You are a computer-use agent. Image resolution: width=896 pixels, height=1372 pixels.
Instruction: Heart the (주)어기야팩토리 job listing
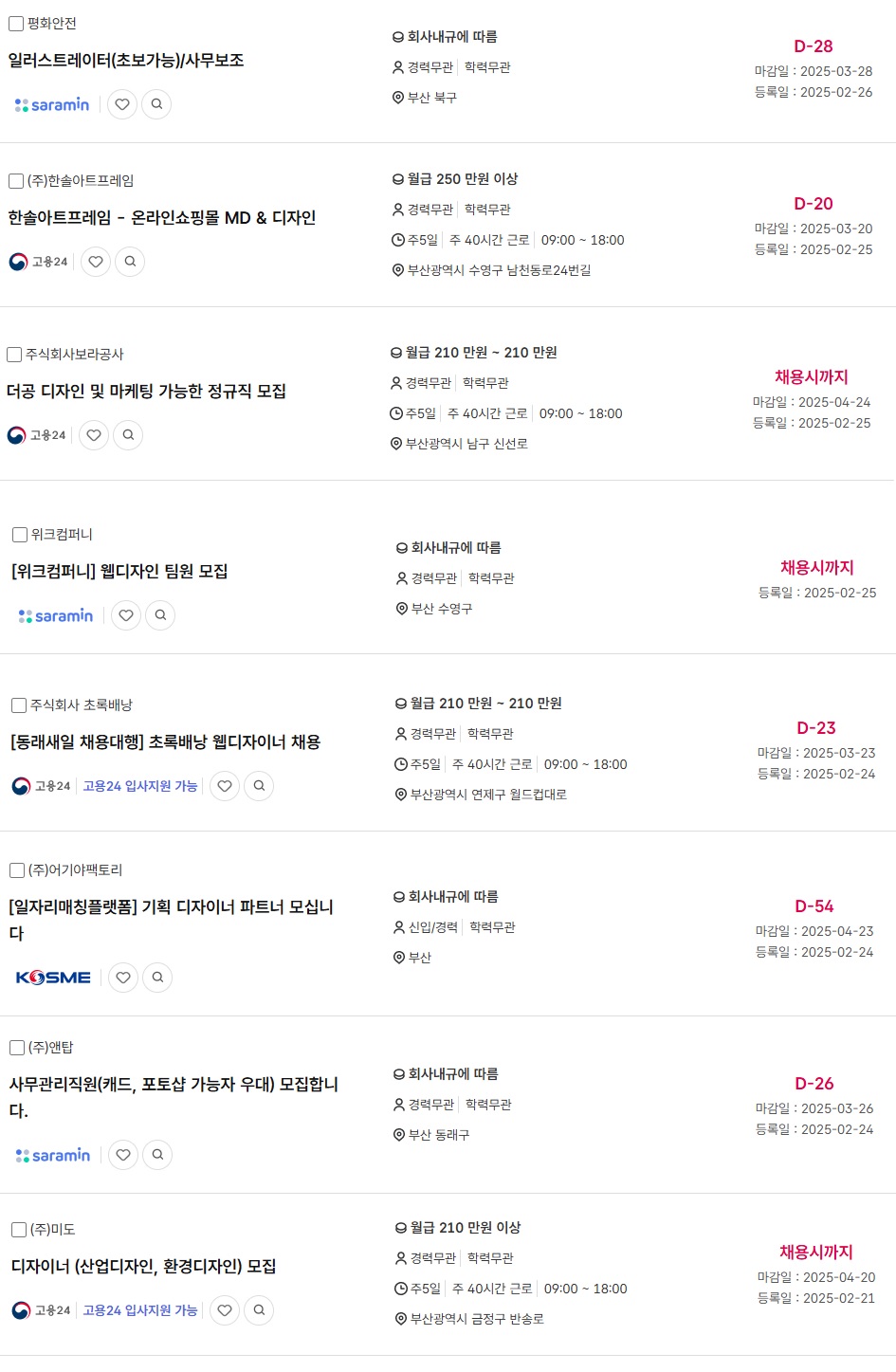[x=123, y=978]
